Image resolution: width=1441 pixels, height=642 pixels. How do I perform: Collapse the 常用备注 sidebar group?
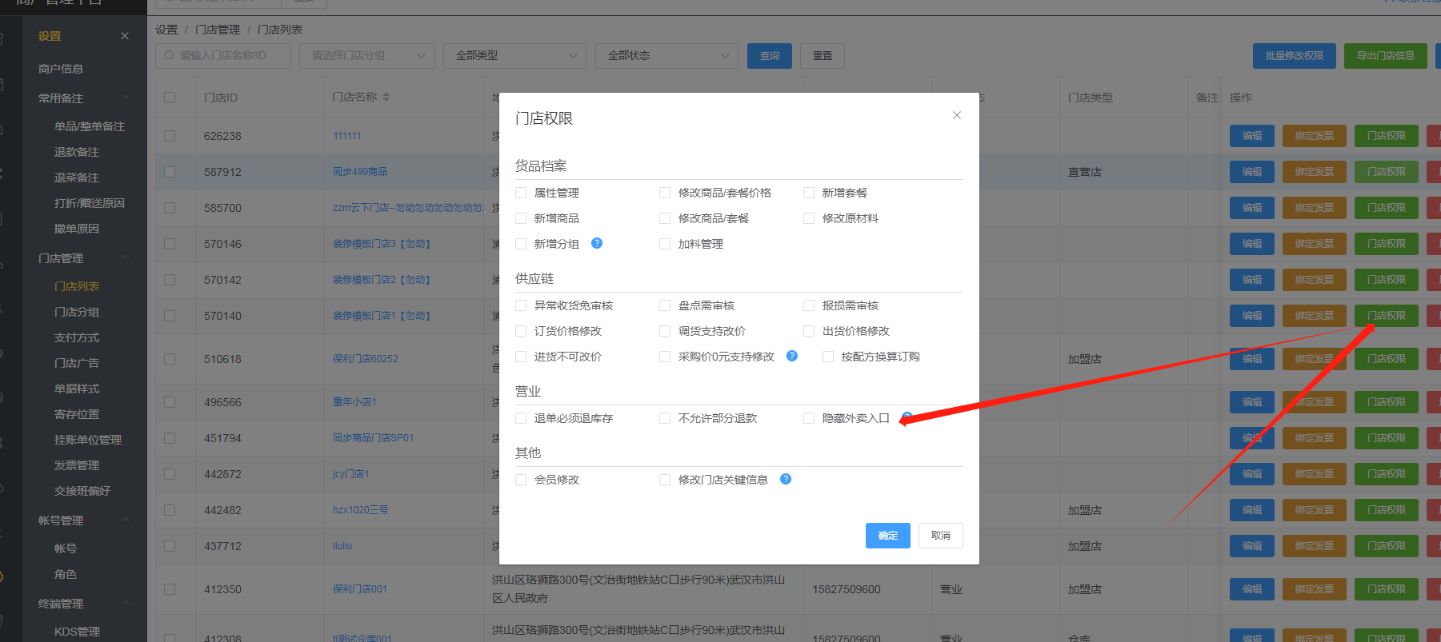tap(126, 98)
